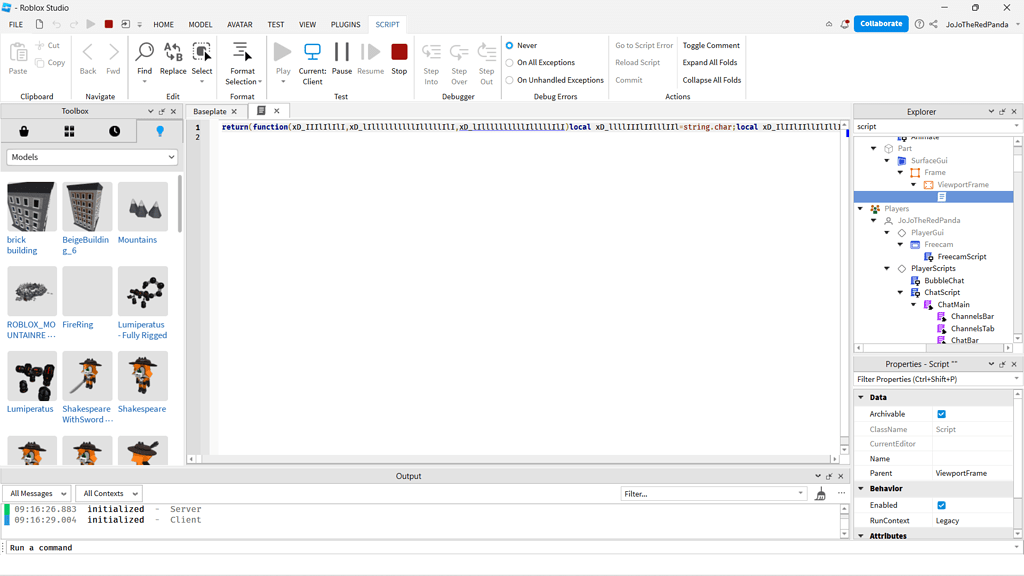Click the Paste clipboard icon
1024x576 pixels.
(x=18, y=52)
